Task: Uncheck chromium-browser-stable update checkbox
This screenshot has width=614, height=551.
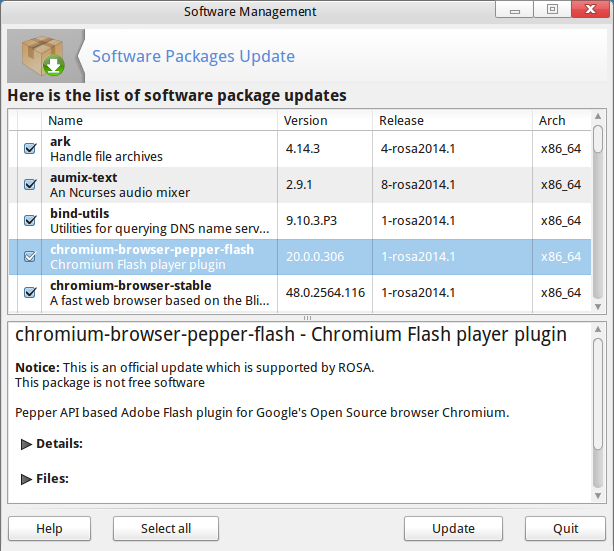Action: coord(29,293)
